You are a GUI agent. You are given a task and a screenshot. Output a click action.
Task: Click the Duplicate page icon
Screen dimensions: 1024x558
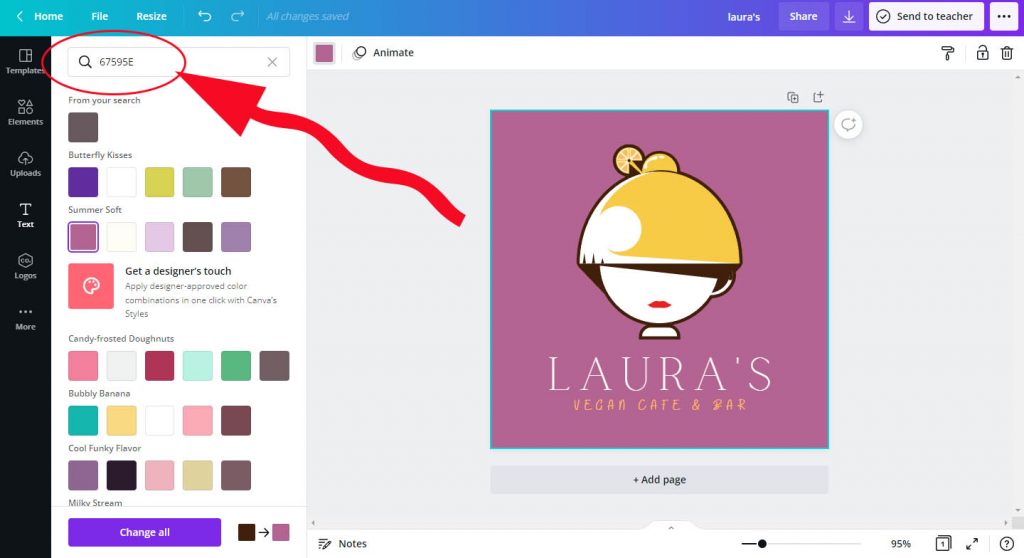(793, 97)
